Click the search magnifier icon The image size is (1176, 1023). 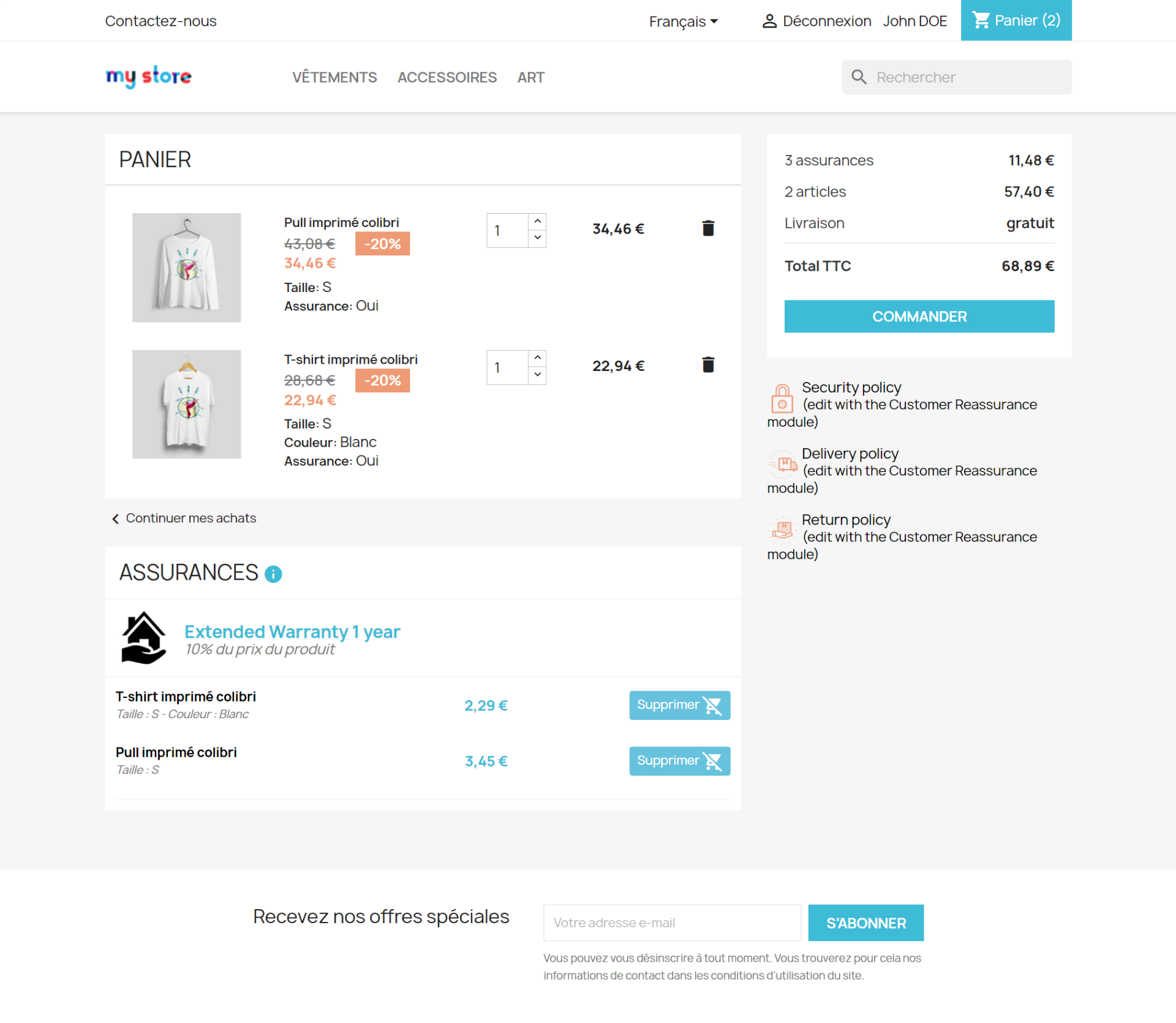(x=859, y=77)
